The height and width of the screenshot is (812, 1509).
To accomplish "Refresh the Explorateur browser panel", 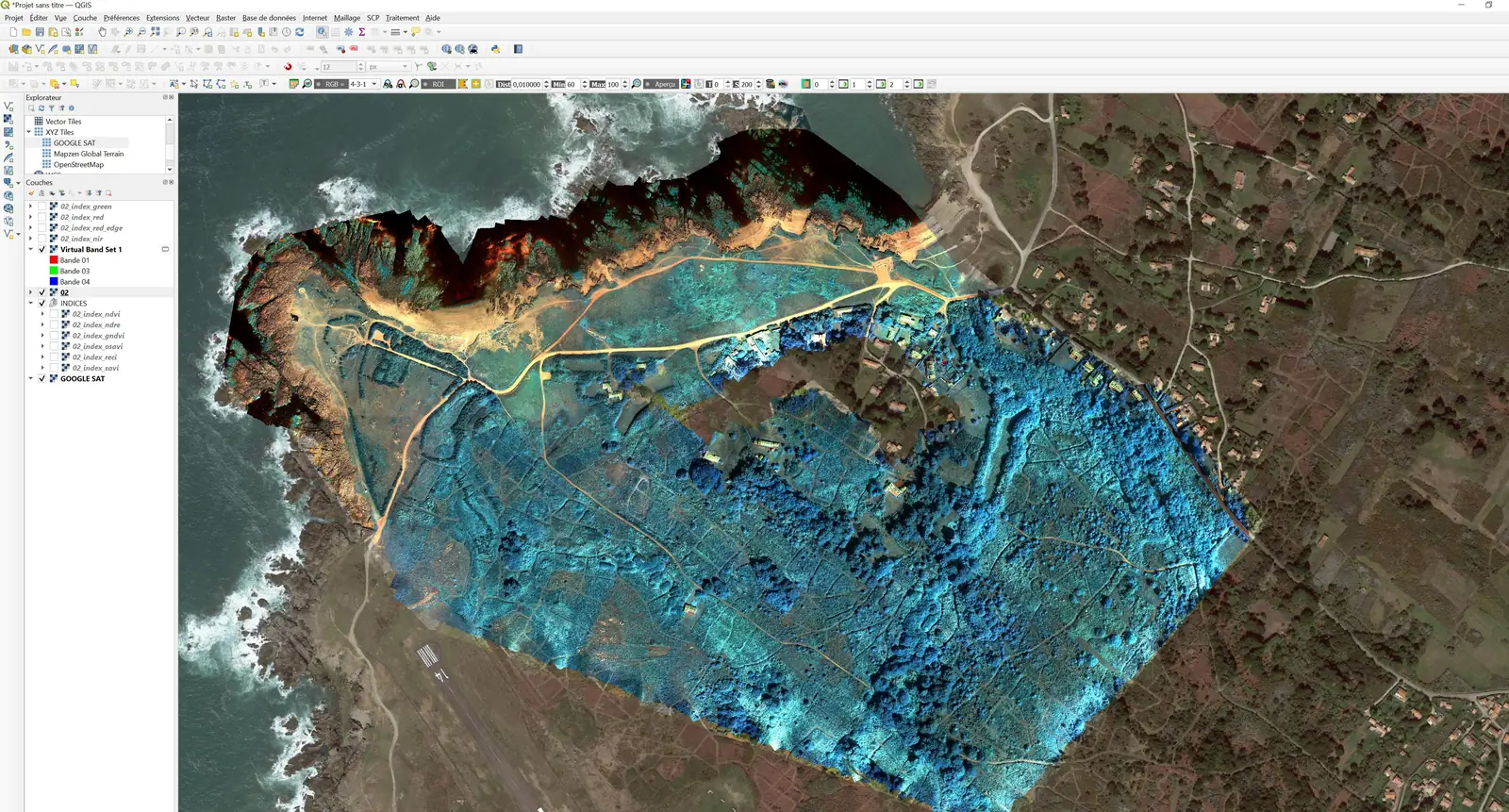I will [41, 108].
